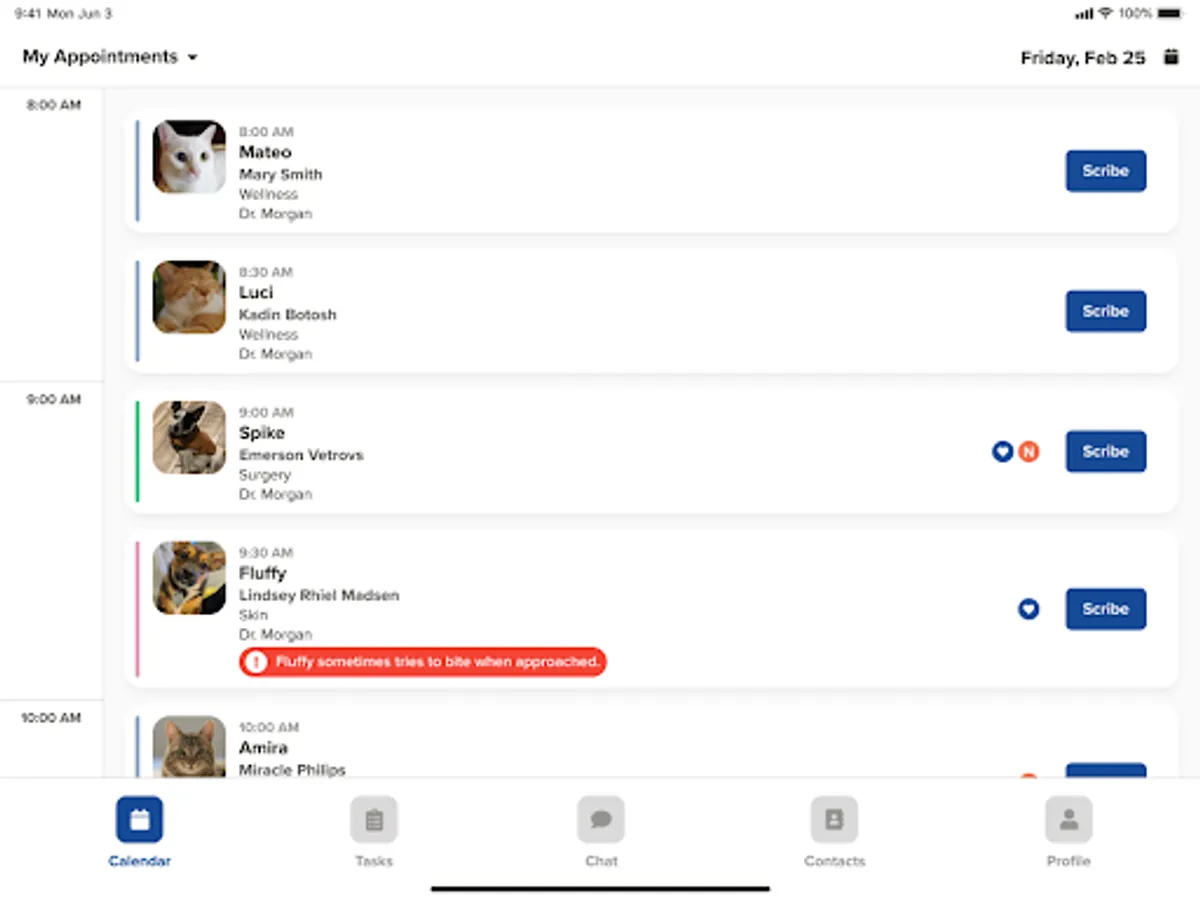The image size is (1200, 900).
Task: Open Luci's orange cat photo thumbnail
Action: [189, 297]
